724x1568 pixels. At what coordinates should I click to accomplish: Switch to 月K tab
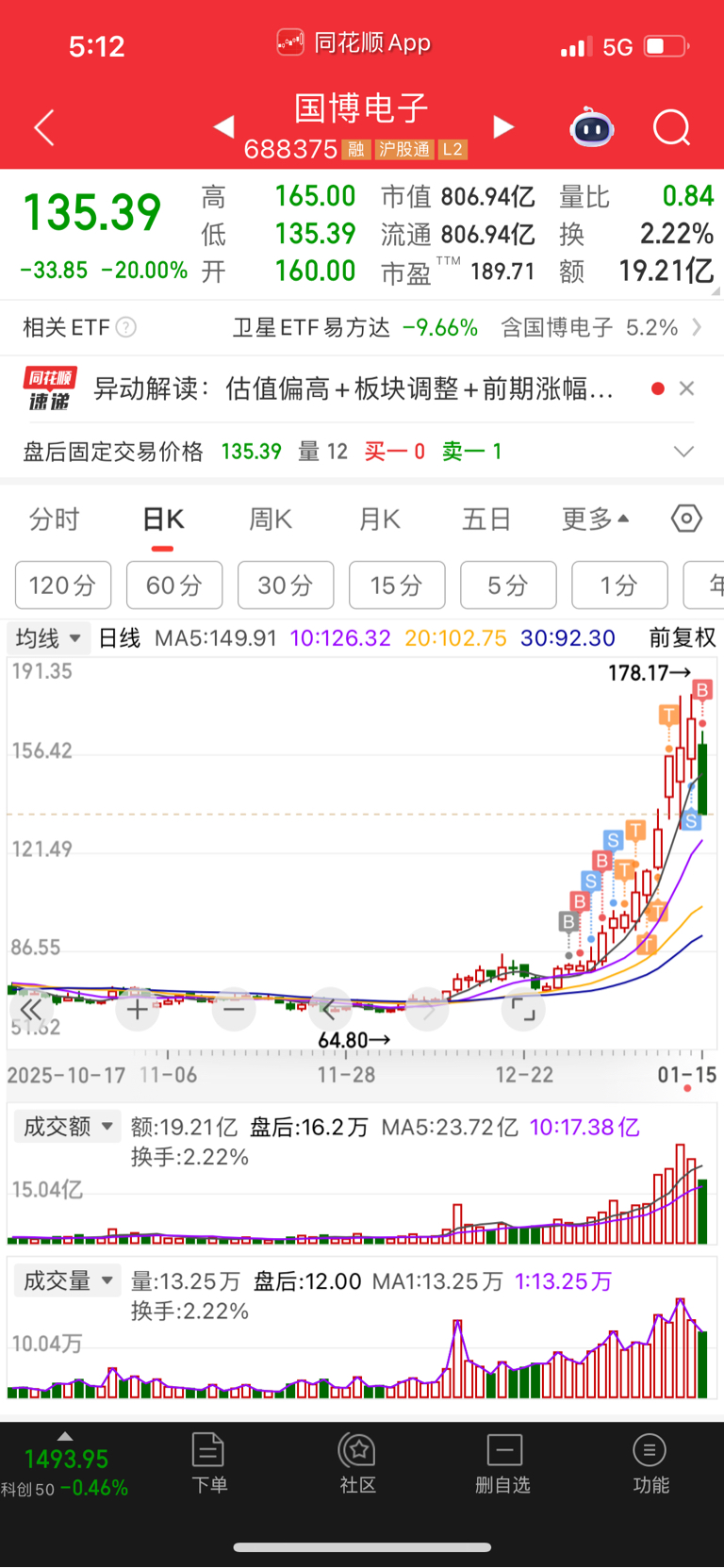(380, 520)
